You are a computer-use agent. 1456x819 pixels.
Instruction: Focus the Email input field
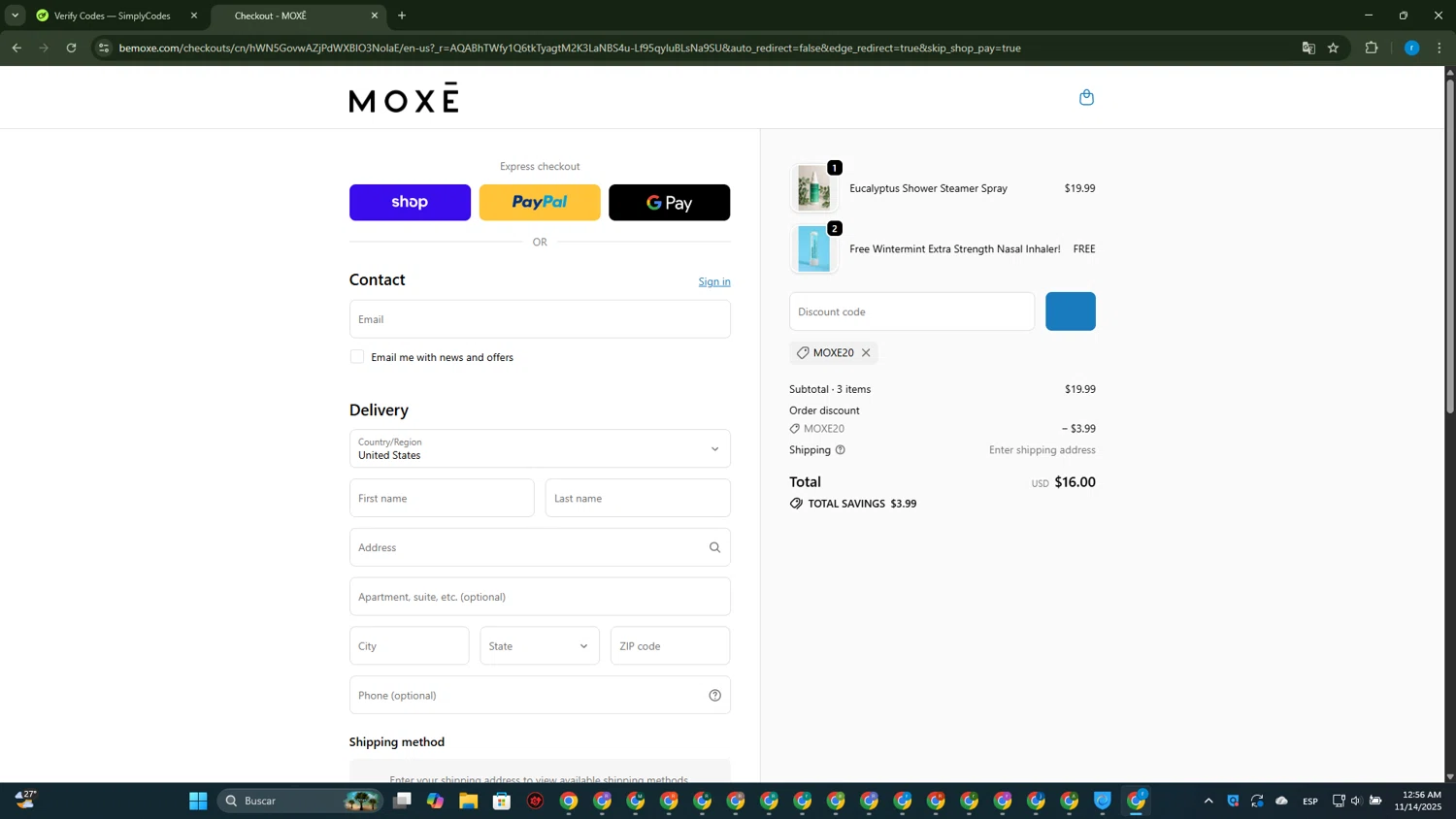pos(540,318)
